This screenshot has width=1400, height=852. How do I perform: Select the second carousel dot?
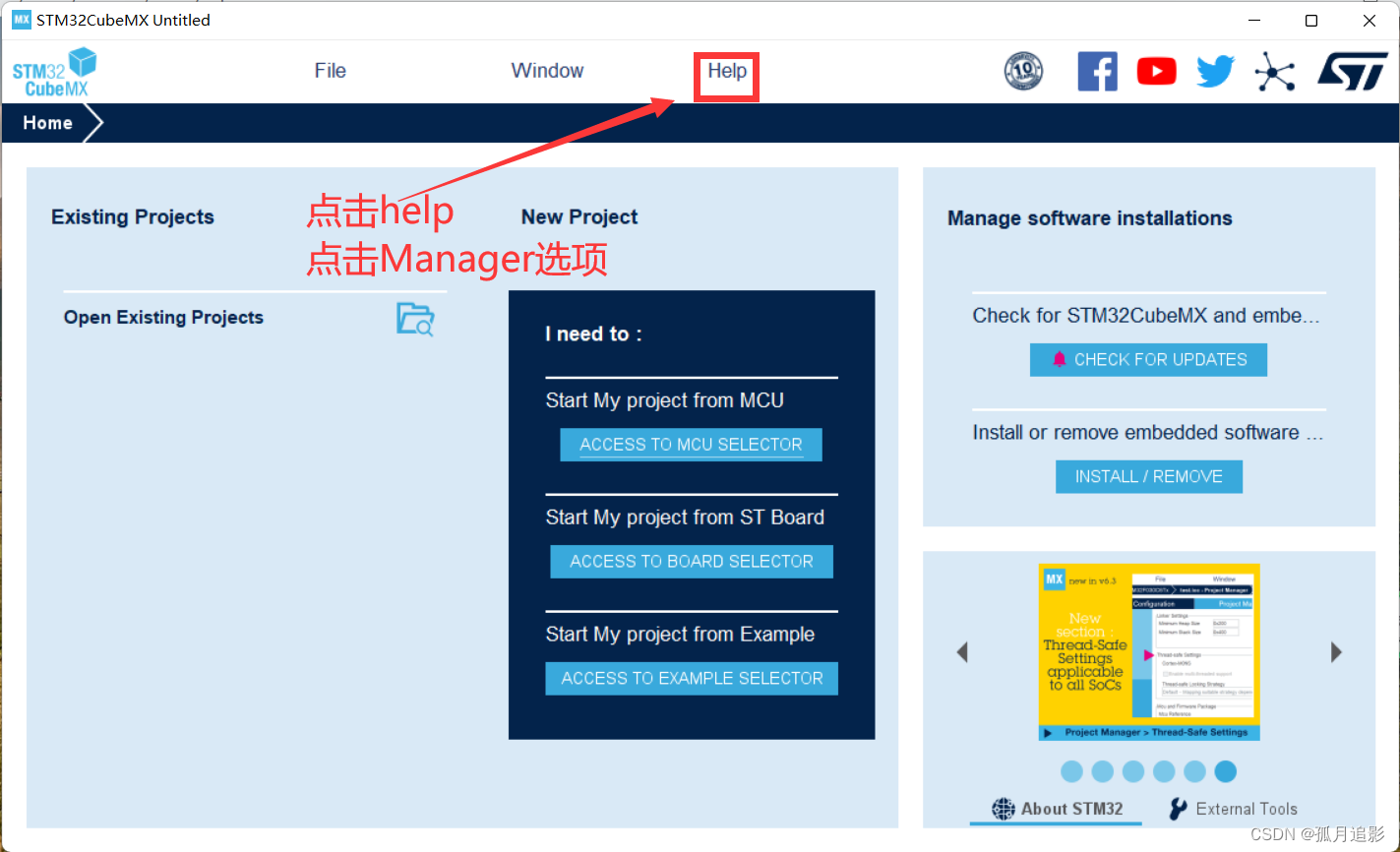1103,771
